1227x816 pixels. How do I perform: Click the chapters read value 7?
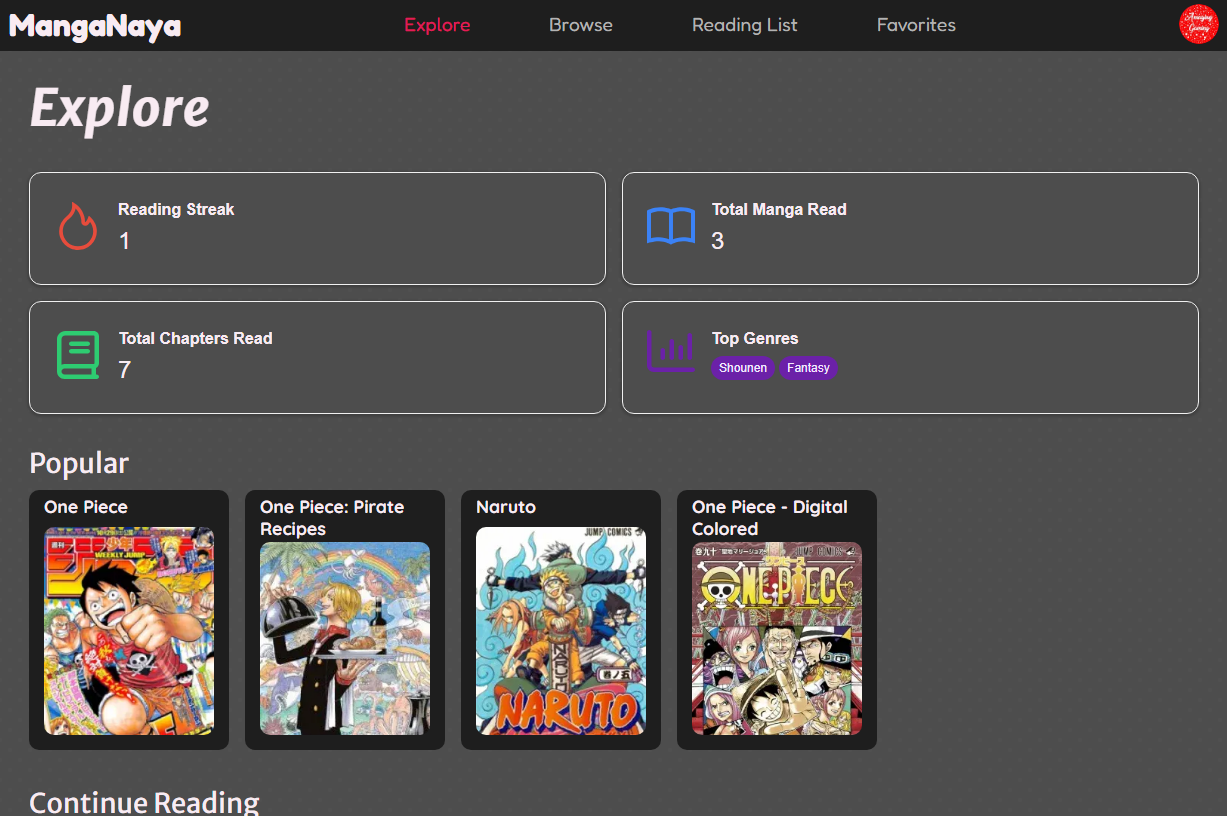click(125, 370)
